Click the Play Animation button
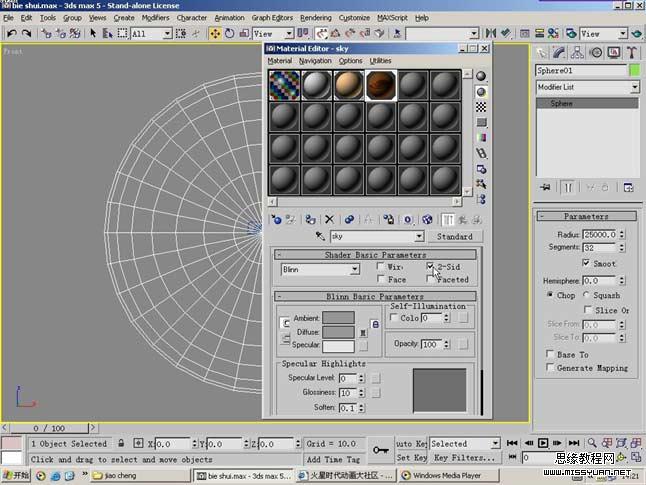 (x=543, y=443)
